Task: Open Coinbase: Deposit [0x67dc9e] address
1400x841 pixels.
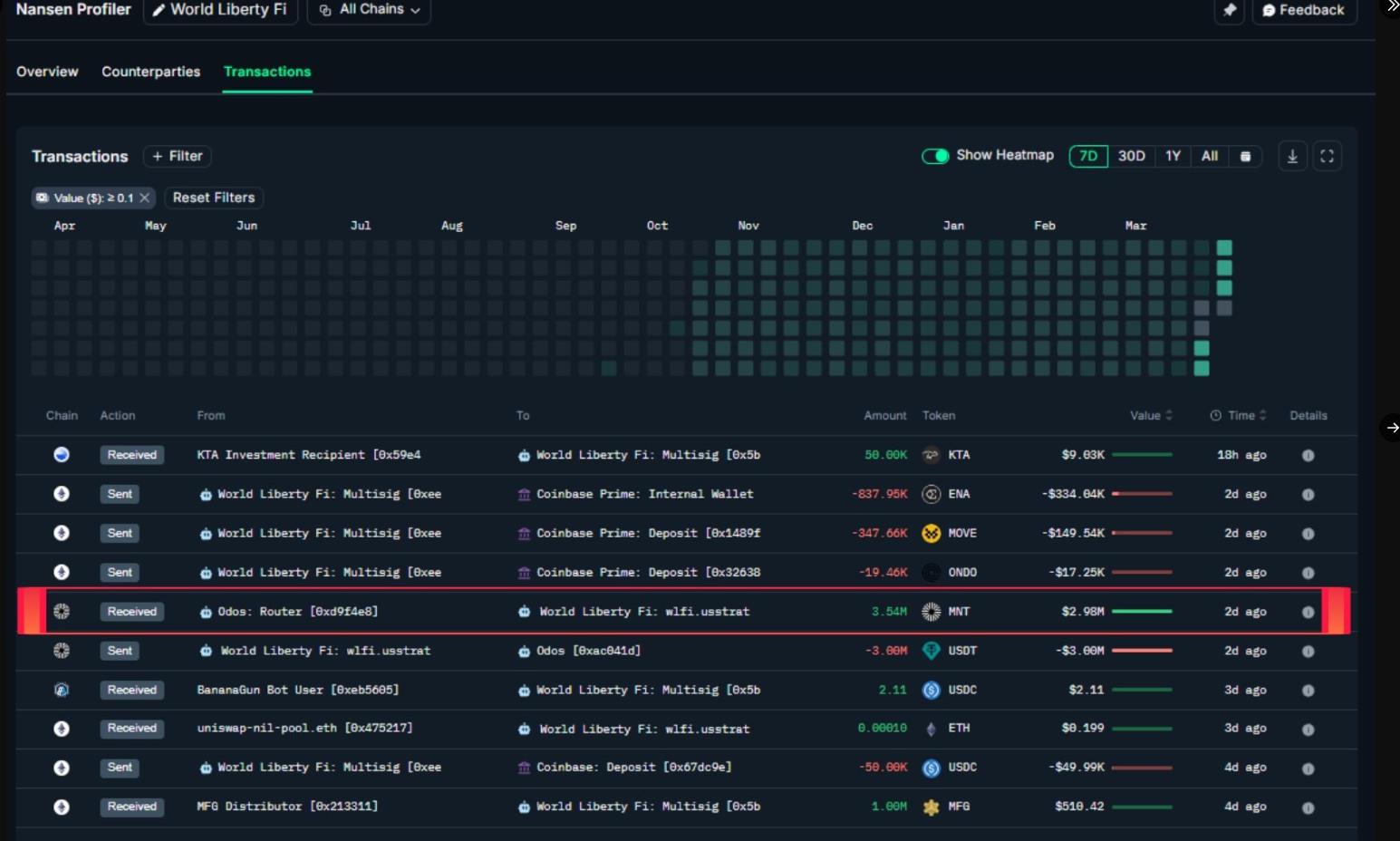Action: click(633, 768)
